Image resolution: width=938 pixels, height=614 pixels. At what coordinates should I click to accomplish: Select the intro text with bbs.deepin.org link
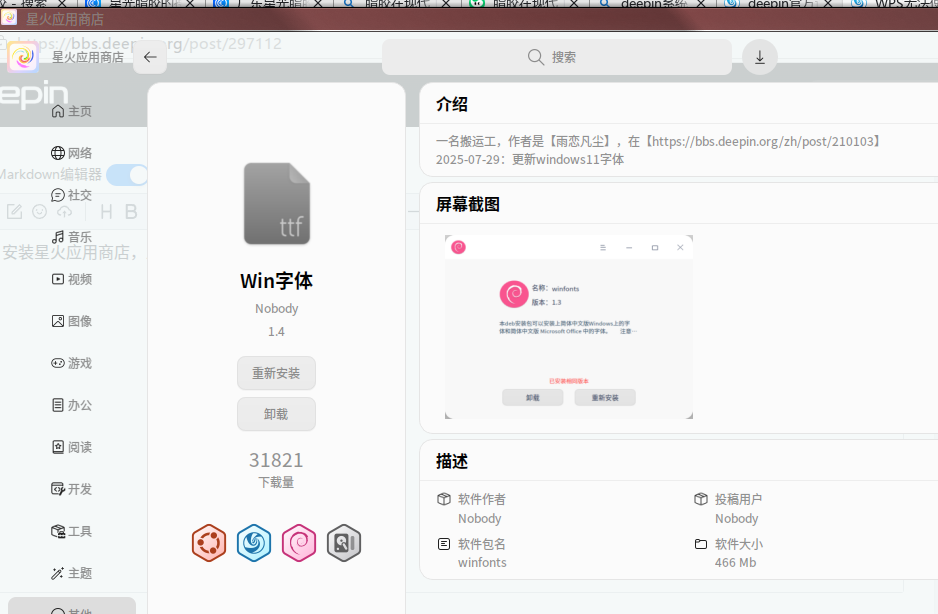pyautogui.click(x=659, y=141)
